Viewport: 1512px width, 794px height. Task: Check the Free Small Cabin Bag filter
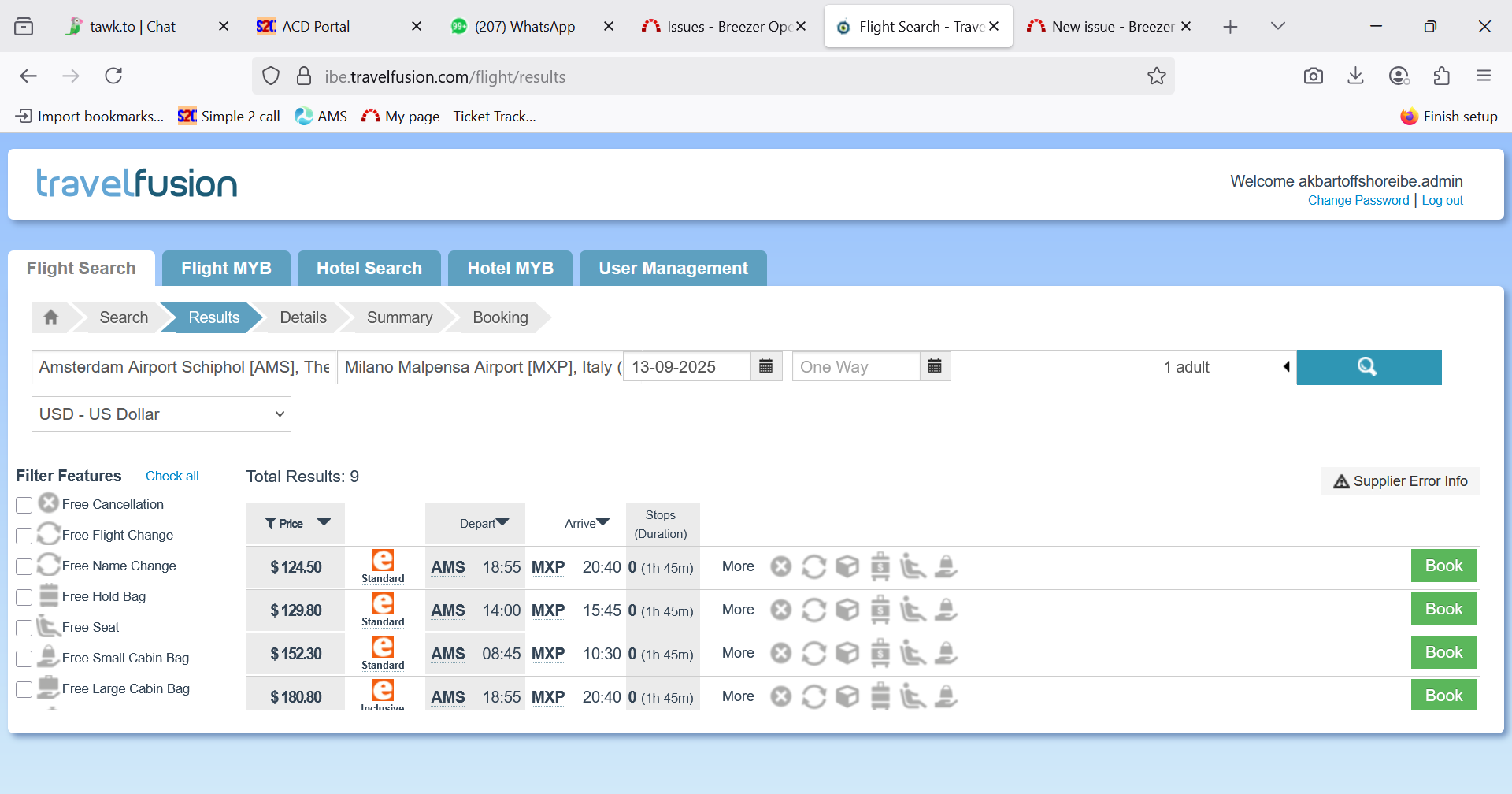point(24,659)
